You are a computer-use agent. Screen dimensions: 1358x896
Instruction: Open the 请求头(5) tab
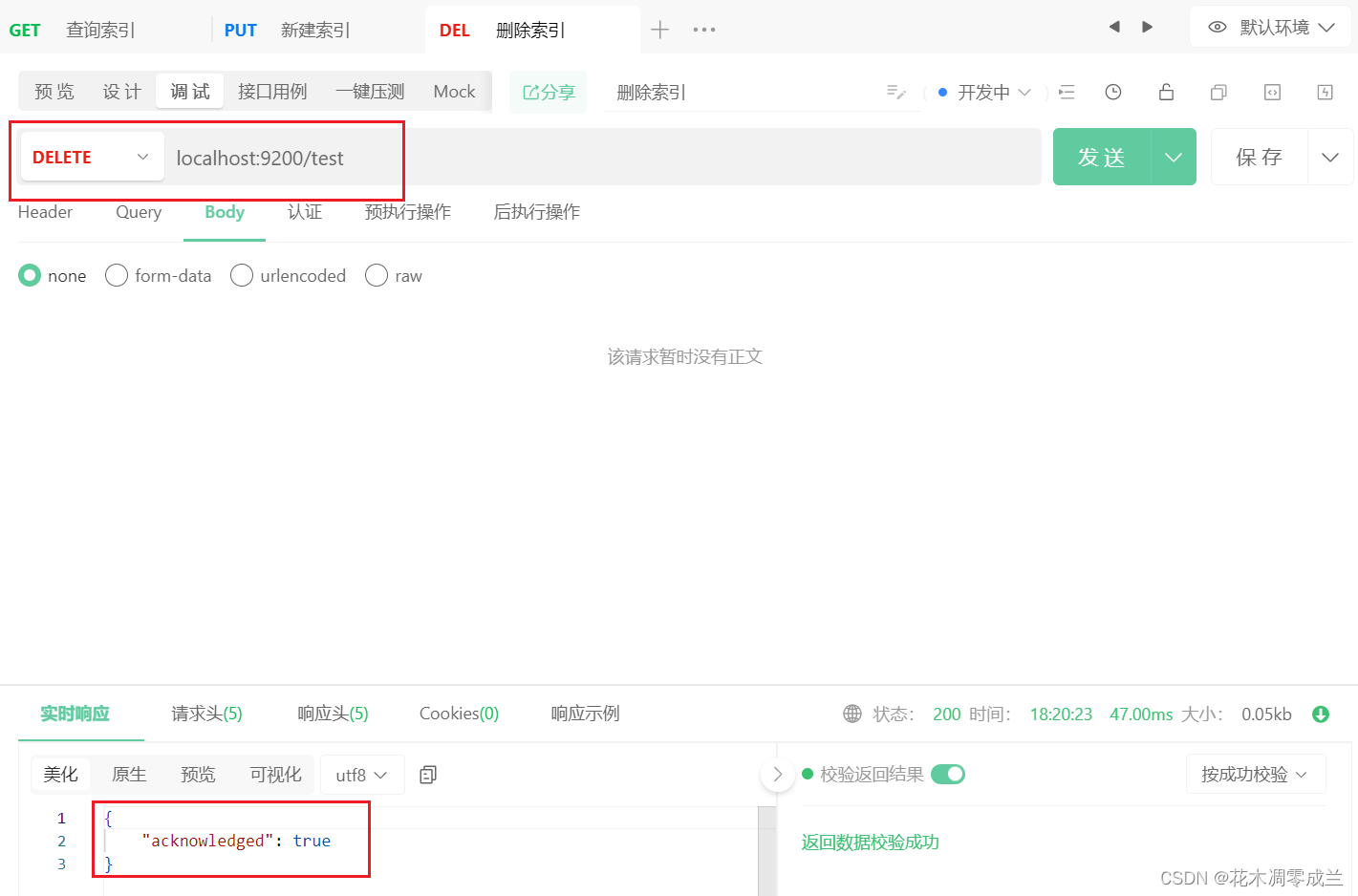pos(206,714)
